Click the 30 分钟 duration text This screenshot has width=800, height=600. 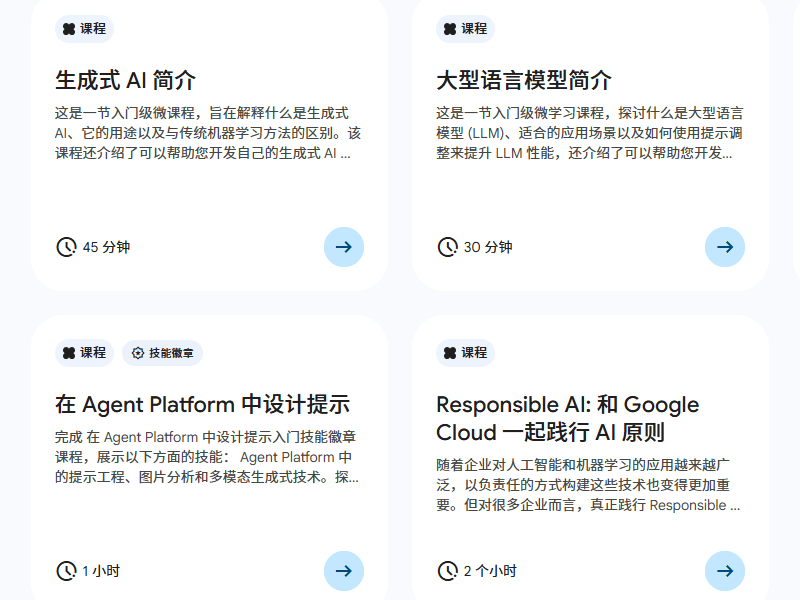[488, 247]
